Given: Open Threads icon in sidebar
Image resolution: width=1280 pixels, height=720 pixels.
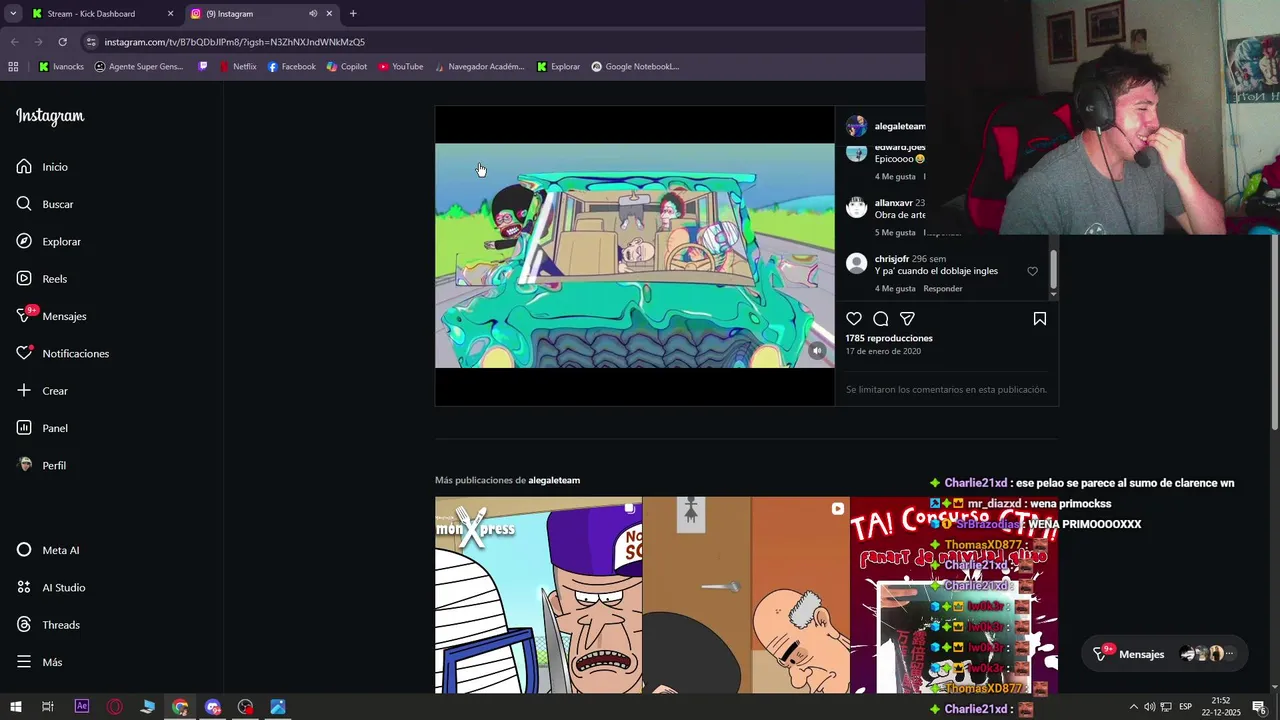Looking at the screenshot, I should click(24, 624).
